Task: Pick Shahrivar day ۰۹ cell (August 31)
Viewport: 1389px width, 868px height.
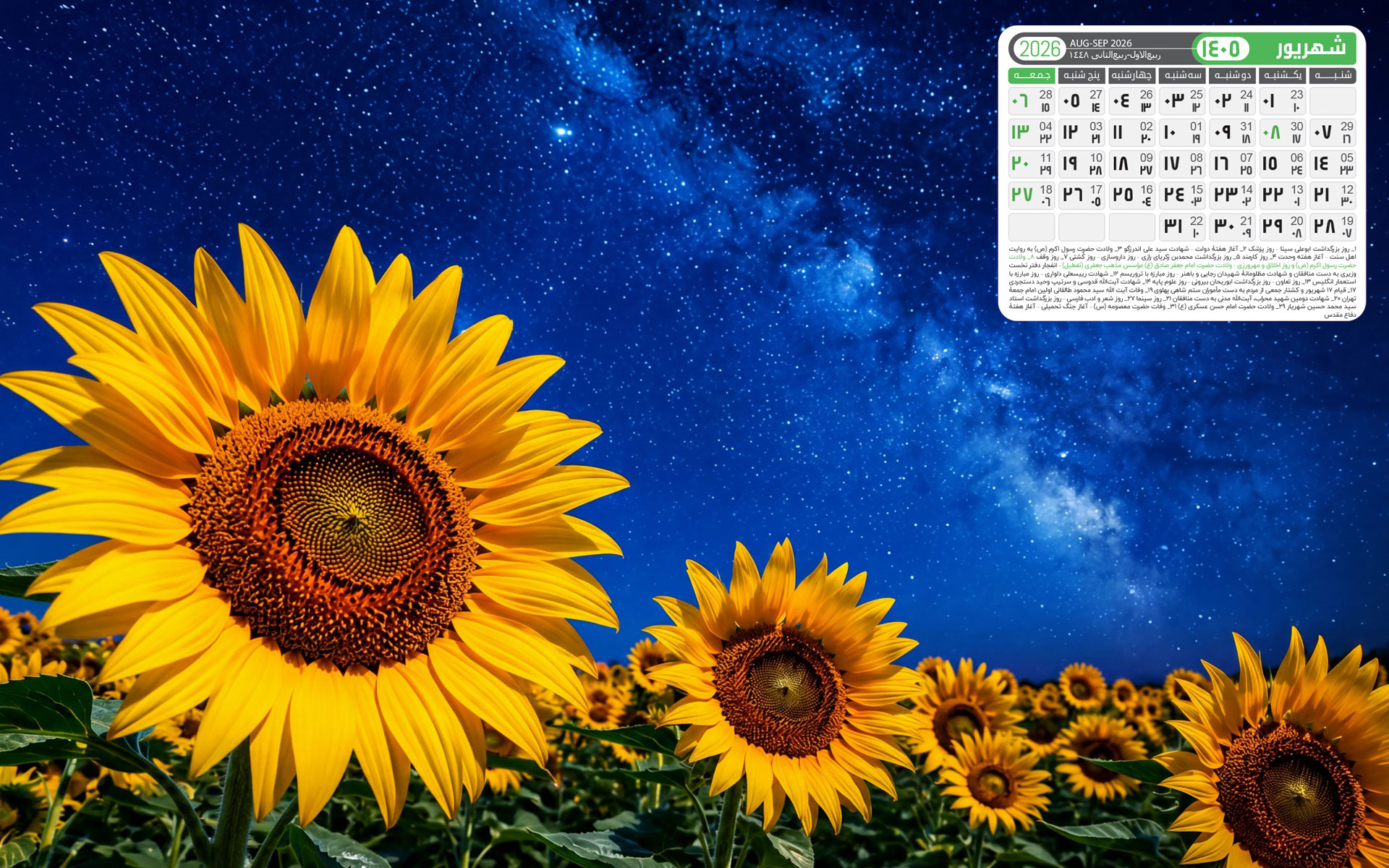Action: tap(1232, 132)
